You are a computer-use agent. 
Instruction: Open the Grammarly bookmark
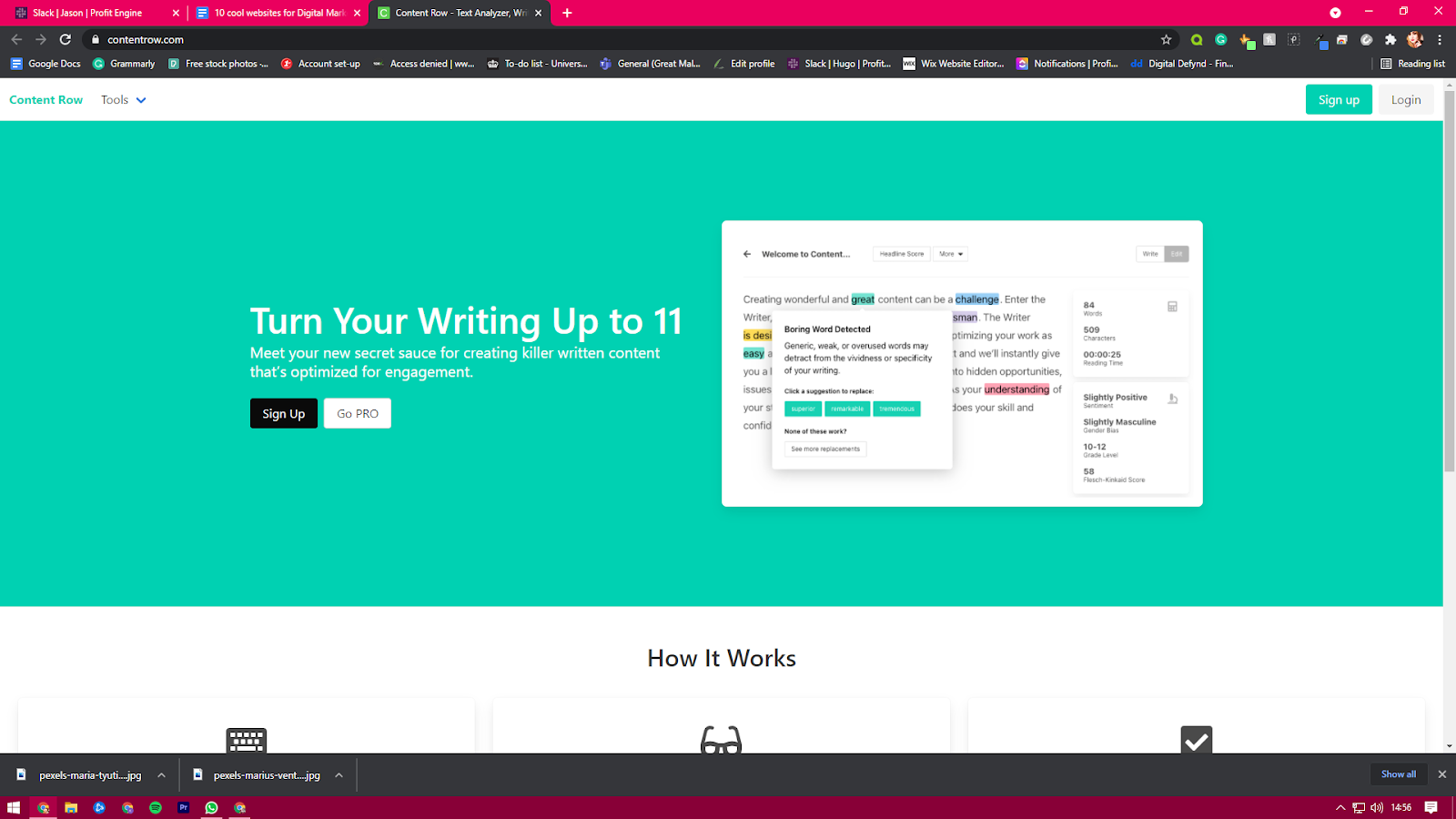click(x=124, y=64)
